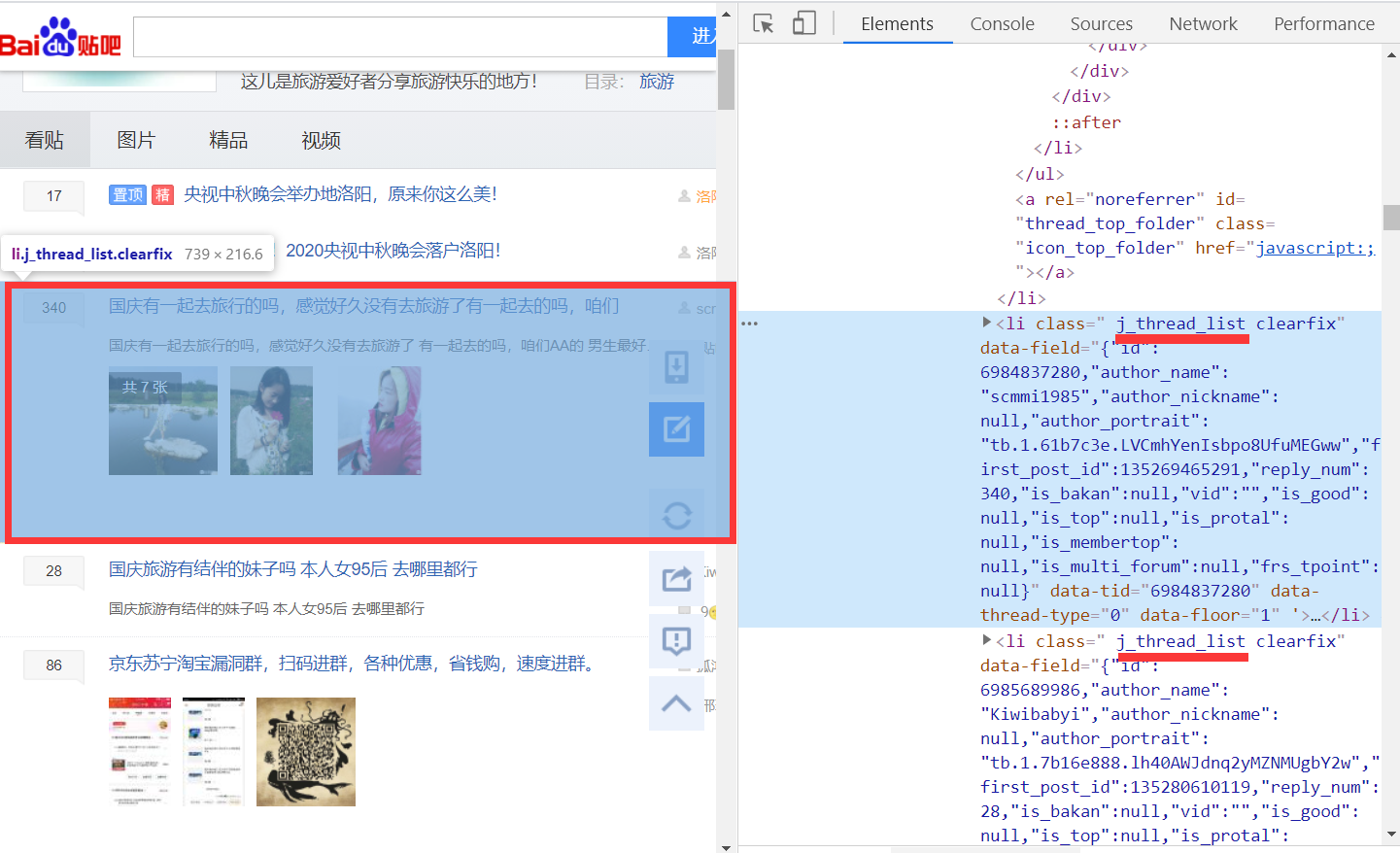Open the Network tab
The height and width of the screenshot is (853, 1400).
[x=1203, y=23]
